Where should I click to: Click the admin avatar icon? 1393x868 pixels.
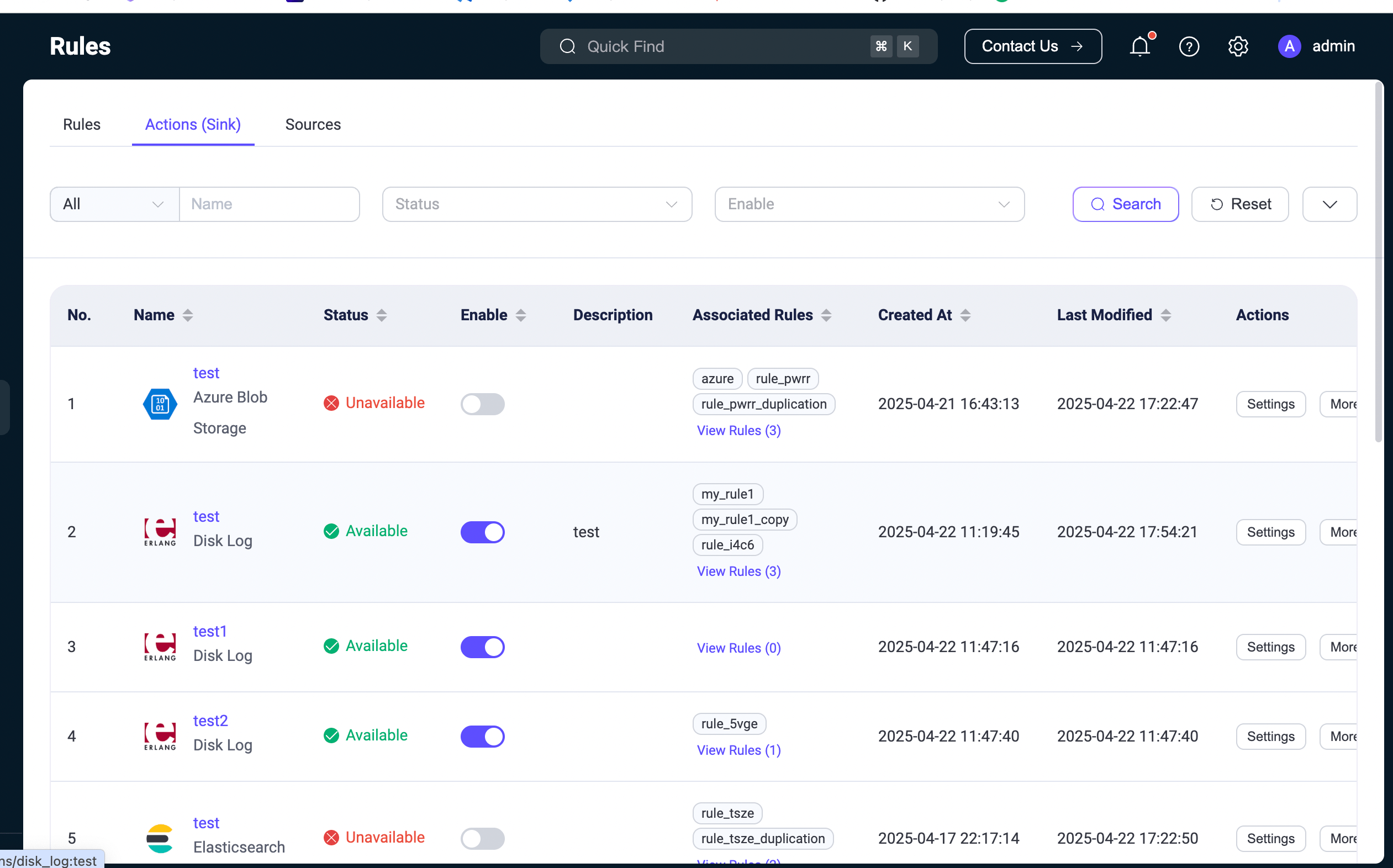coord(1289,46)
